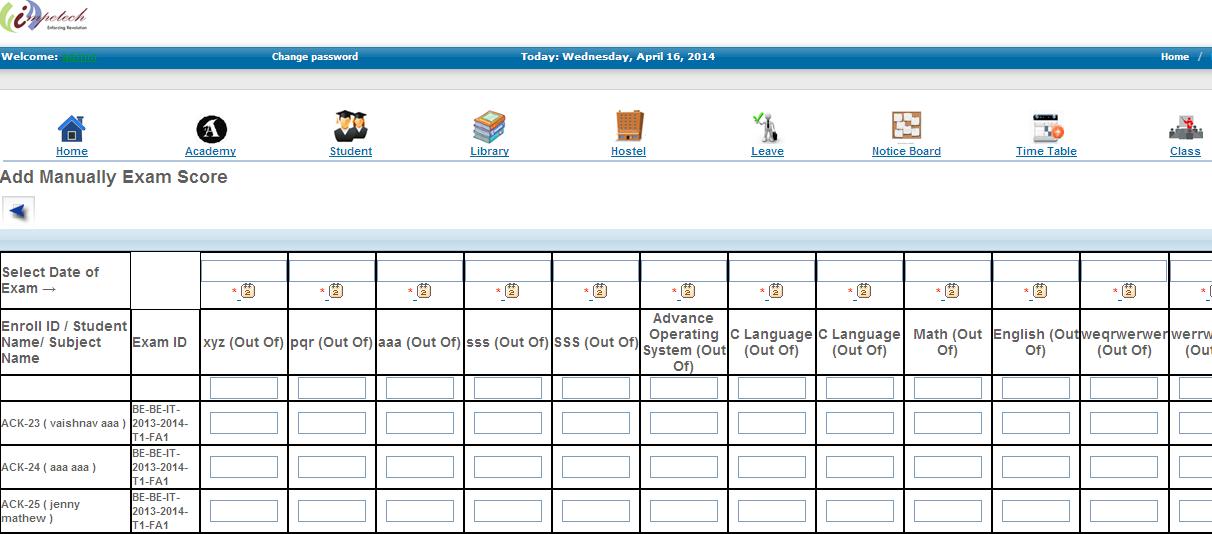Open date picker icon for pqr column
Image resolution: width=1212 pixels, height=534 pixels.
pos(336,291)
